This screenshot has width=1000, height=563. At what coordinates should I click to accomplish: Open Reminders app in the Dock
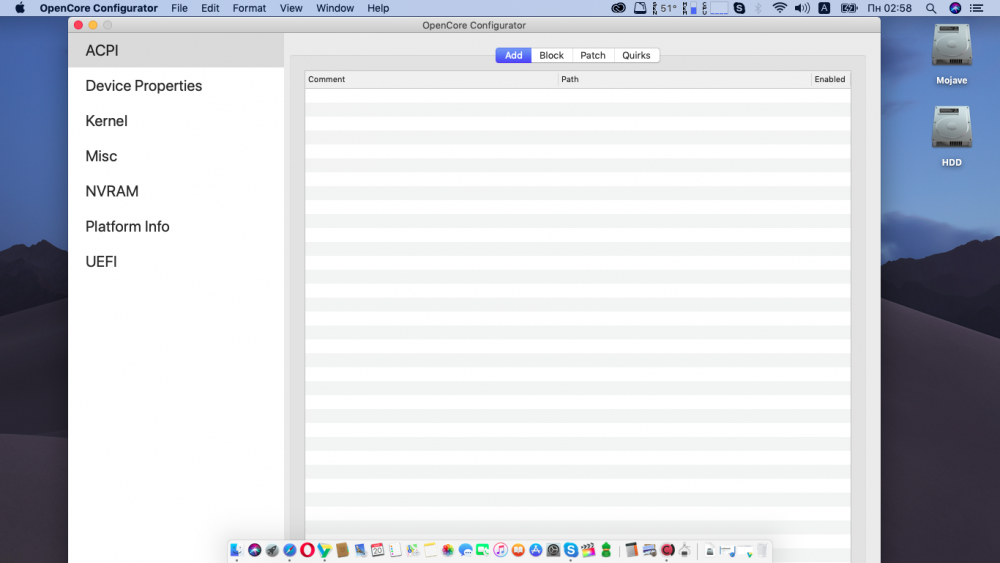395,550
